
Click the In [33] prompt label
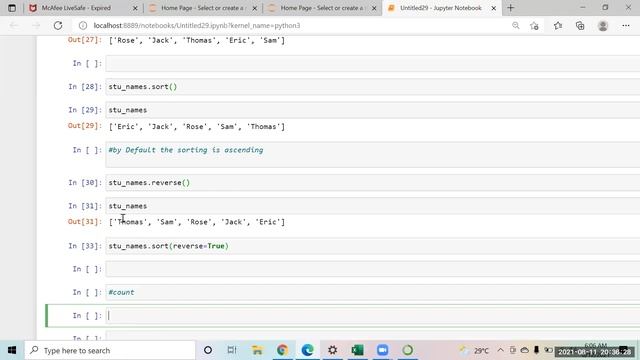(85, 246)
